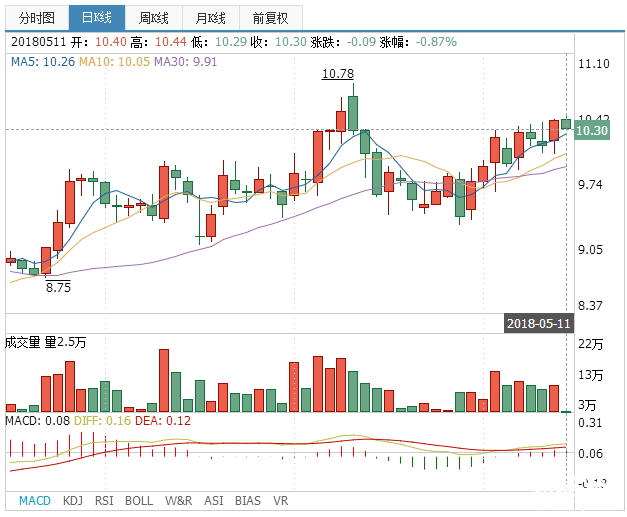Viewport: 627px width, 517px height.
Task: Select the VR indicator
Action: pos(280,501)
